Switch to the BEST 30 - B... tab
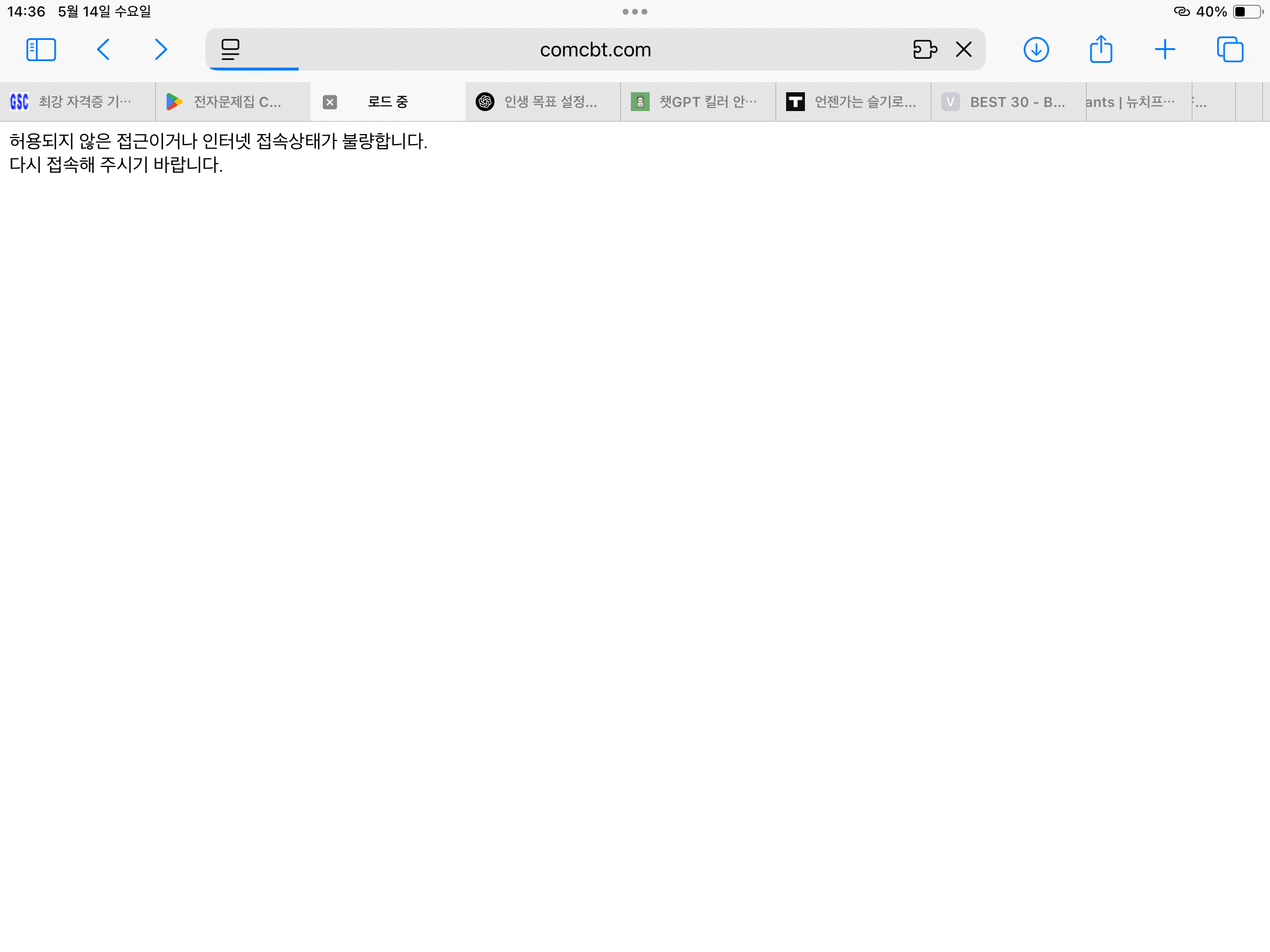1270x952 pixels. tap(1009, 102)
